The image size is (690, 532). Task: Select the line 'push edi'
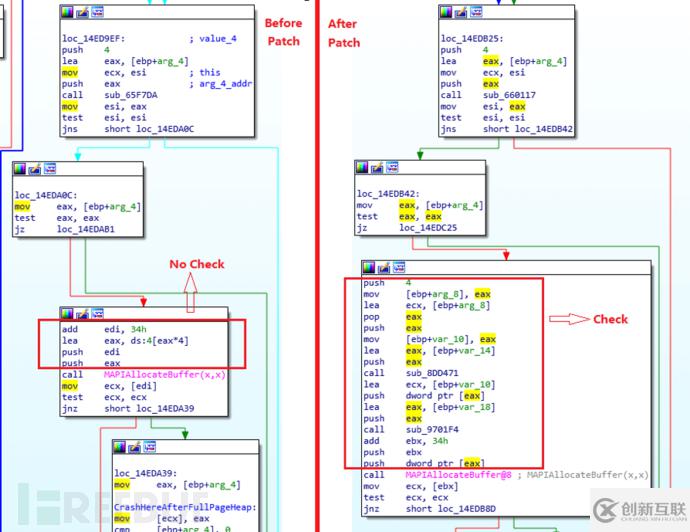click(91, 352)
